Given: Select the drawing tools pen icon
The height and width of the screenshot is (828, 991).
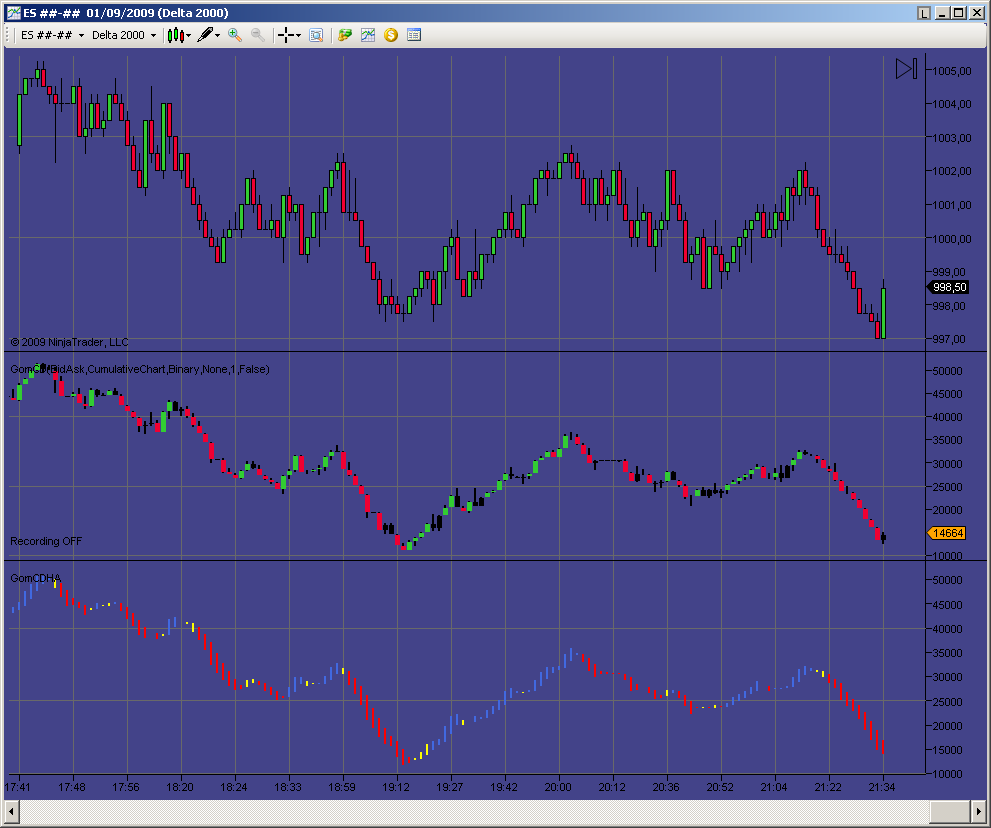Looking at the screenshot, I should (x=205, y=35).
